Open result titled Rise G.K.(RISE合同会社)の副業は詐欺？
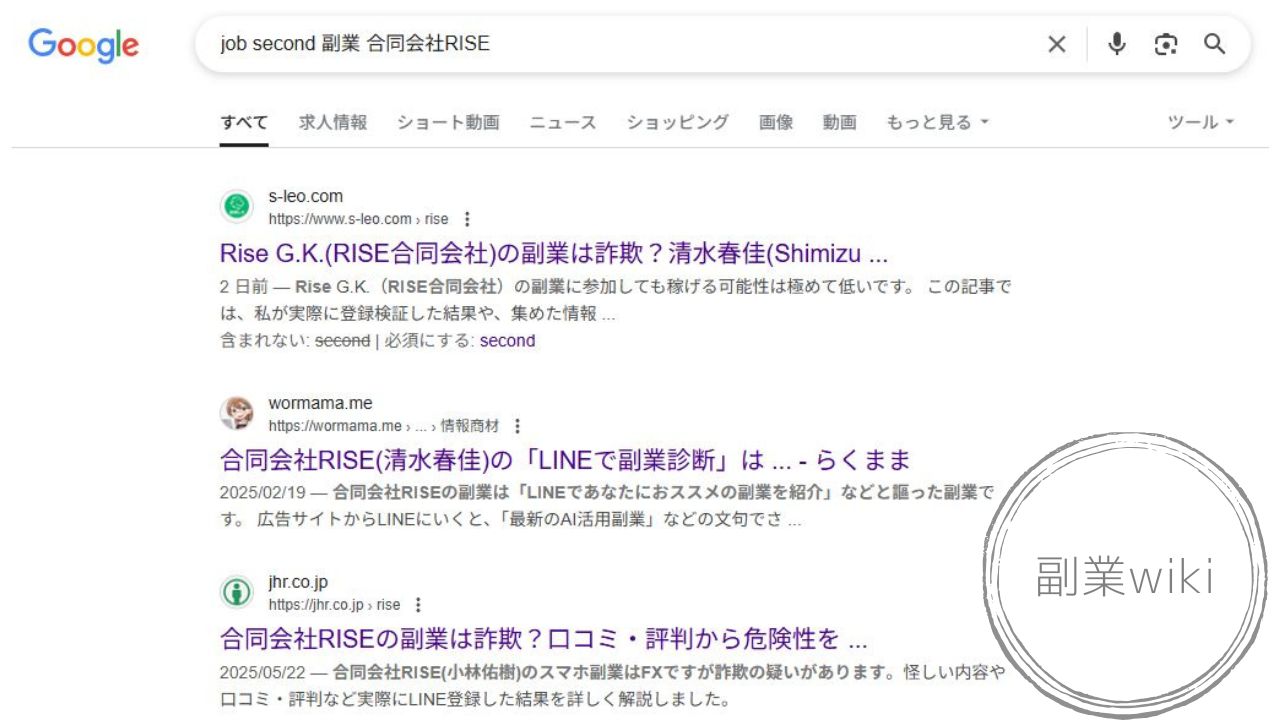This screenshot has width=1280, height=720. click(553, 253)
